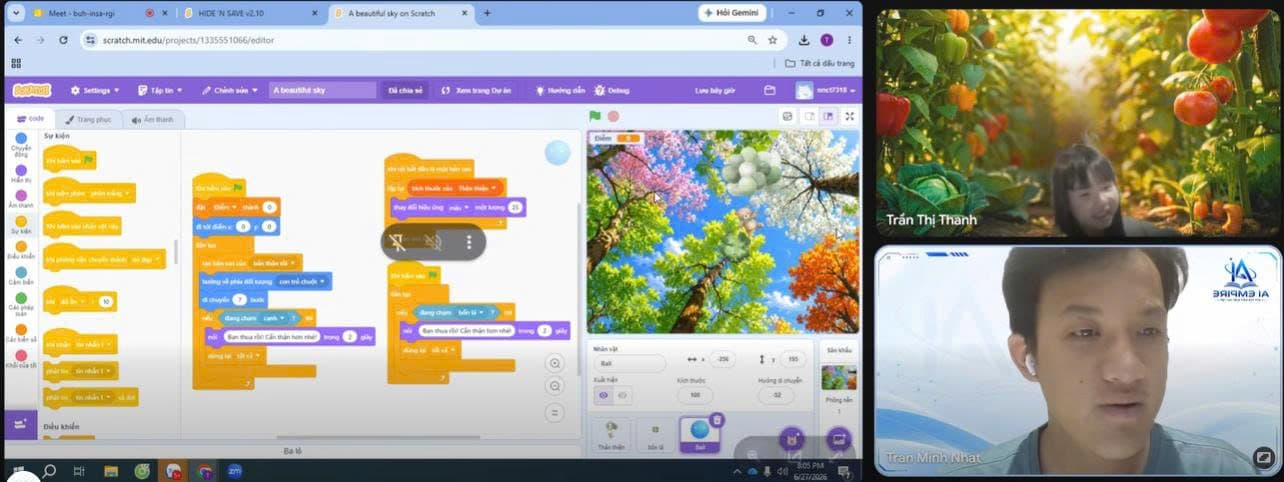Click Xem trang Dự án button
This screenshot has height=482, width=1284.
[477, 90]
